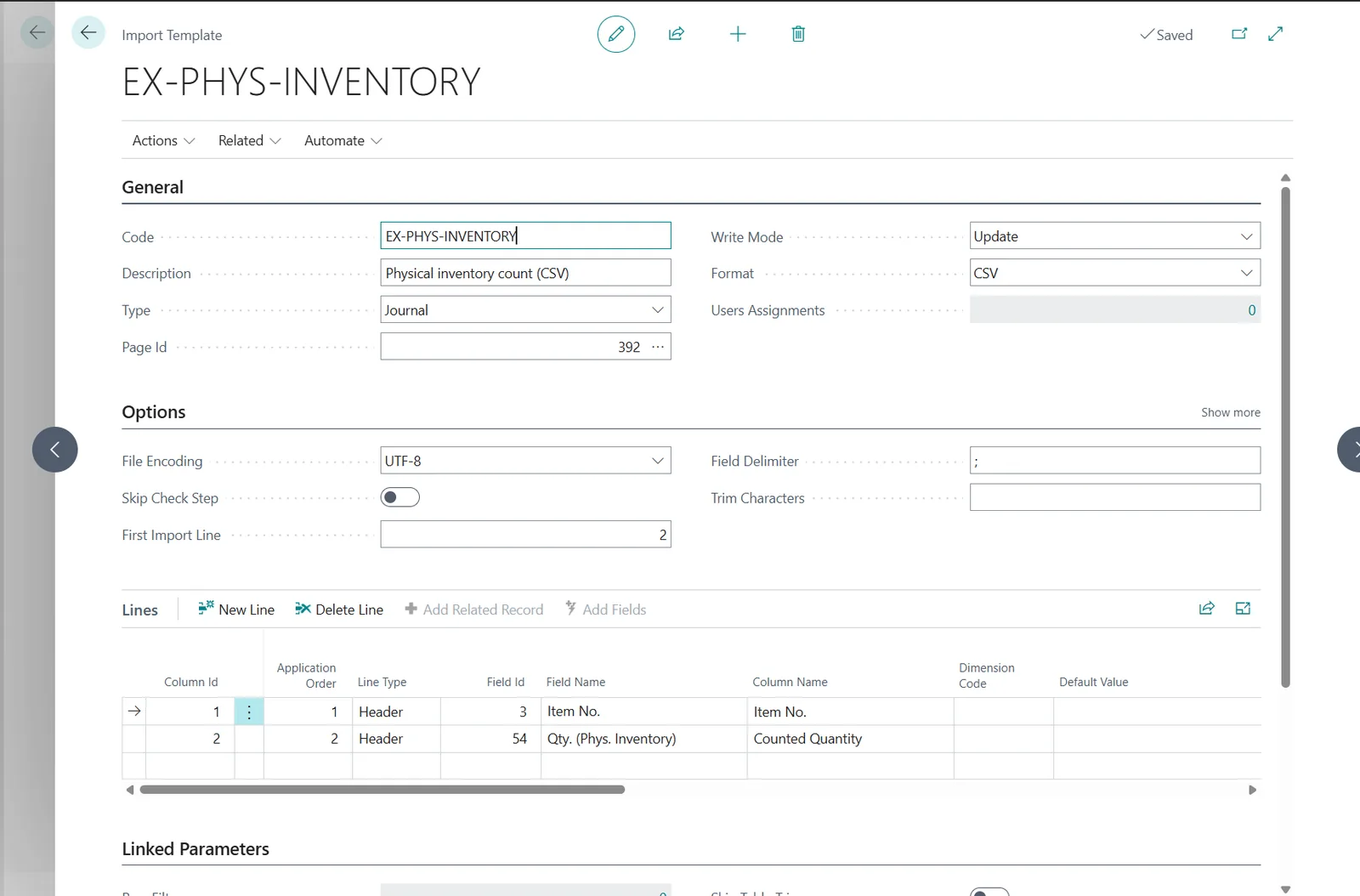
Task: Click into the Trim Characters field
Action: [x=1114, y=497]
